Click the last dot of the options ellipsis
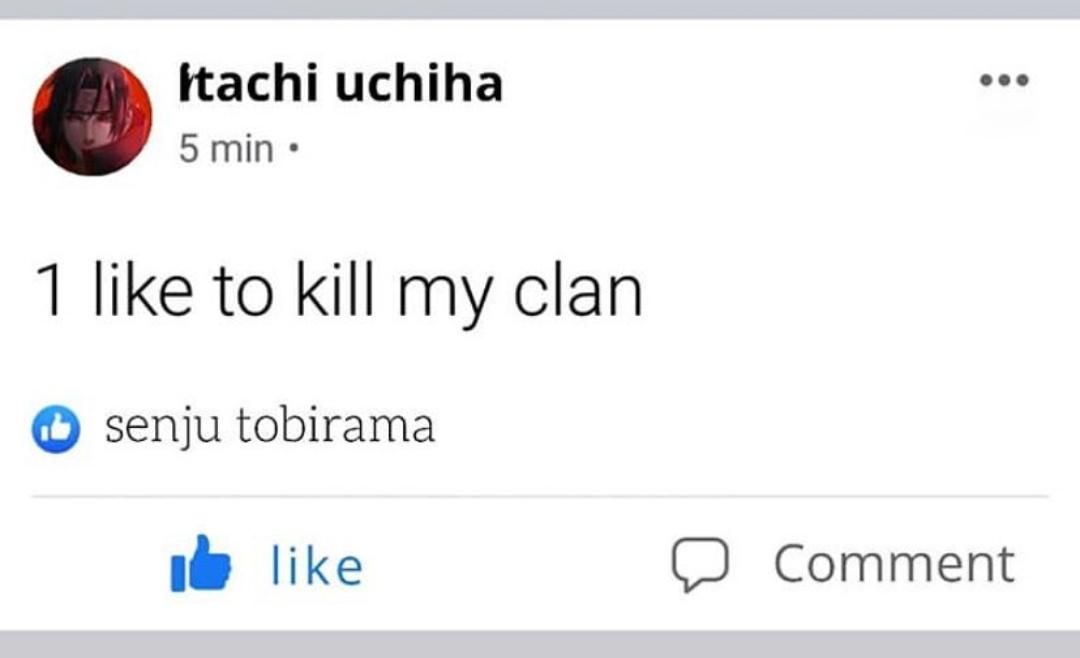 pos(1022,81)
